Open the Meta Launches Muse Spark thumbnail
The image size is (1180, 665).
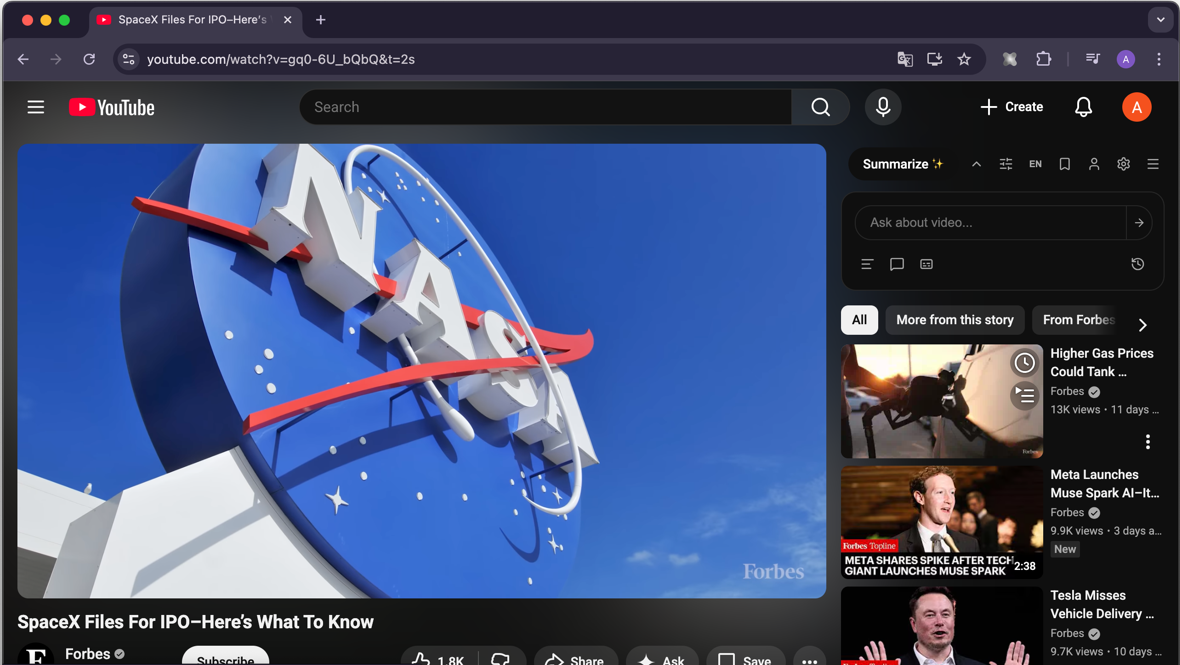[941, 522]
